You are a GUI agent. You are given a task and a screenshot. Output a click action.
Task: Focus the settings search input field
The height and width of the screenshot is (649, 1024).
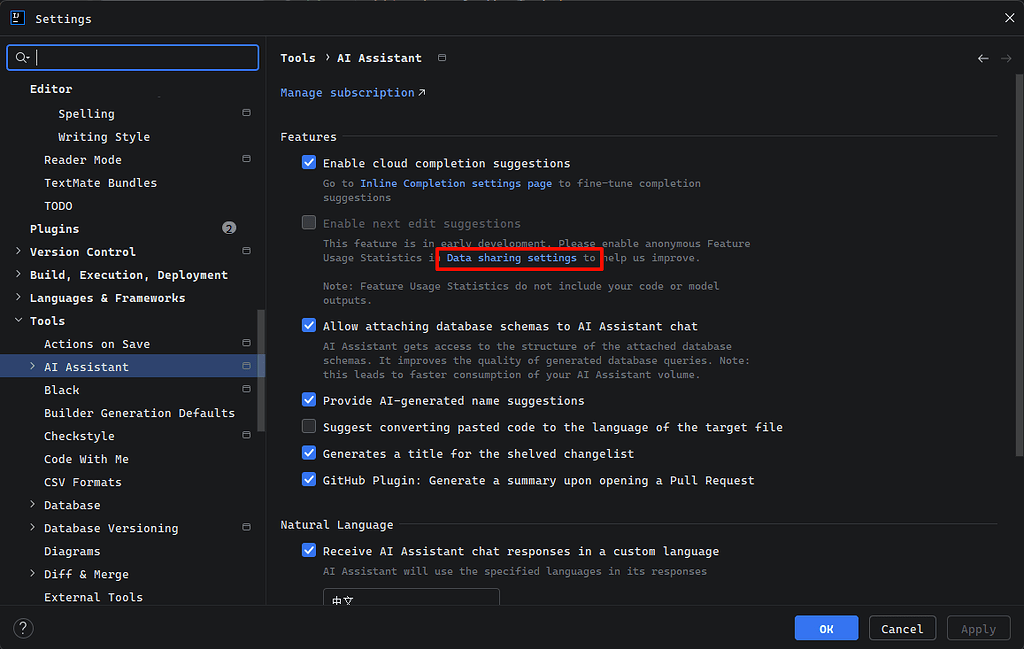(133, 57)
